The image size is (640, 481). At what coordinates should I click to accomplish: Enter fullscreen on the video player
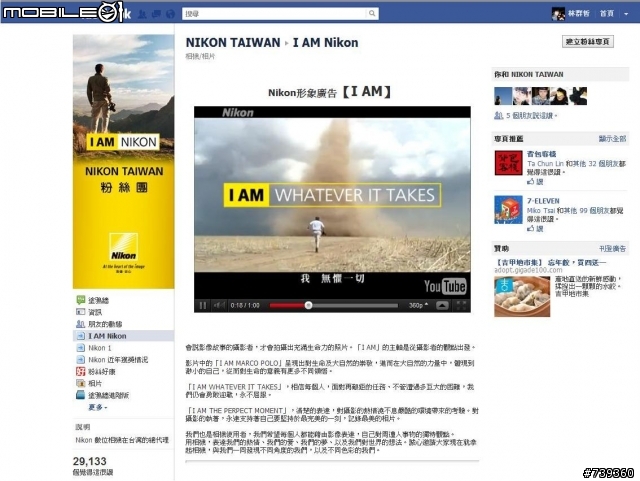(x=461, y=305)
